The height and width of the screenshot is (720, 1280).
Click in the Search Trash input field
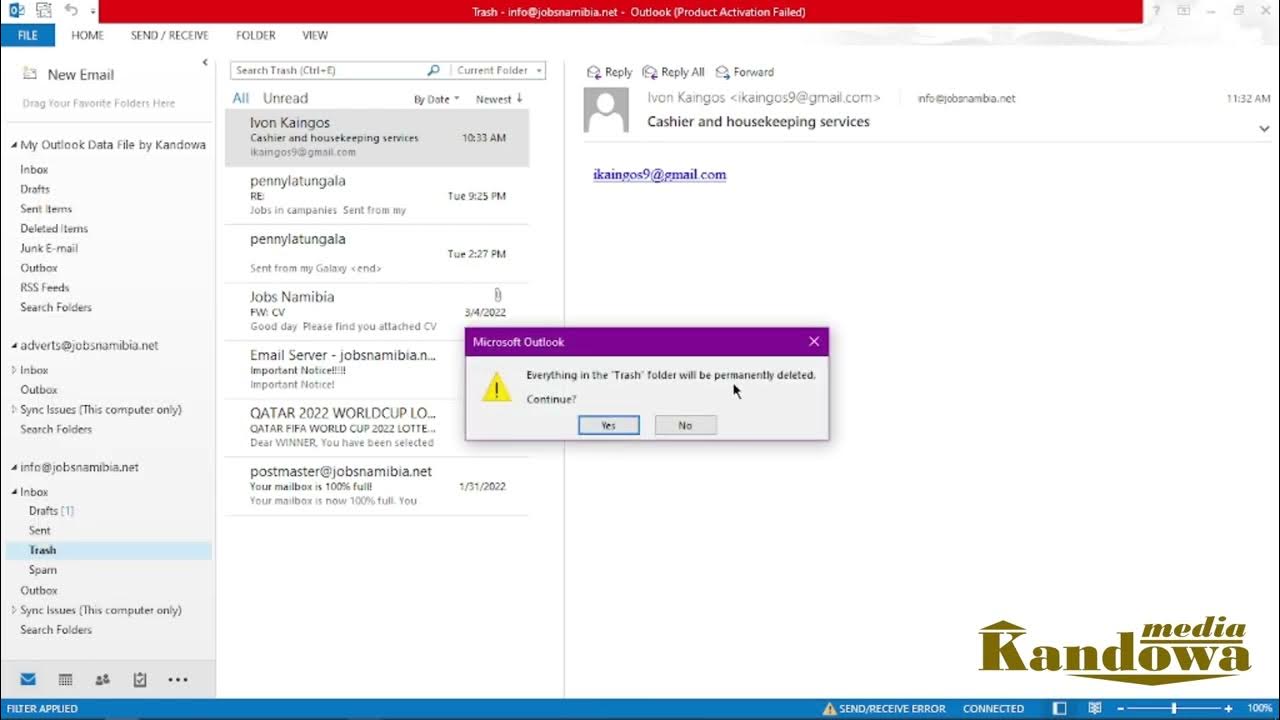click(x=328, y=70)
